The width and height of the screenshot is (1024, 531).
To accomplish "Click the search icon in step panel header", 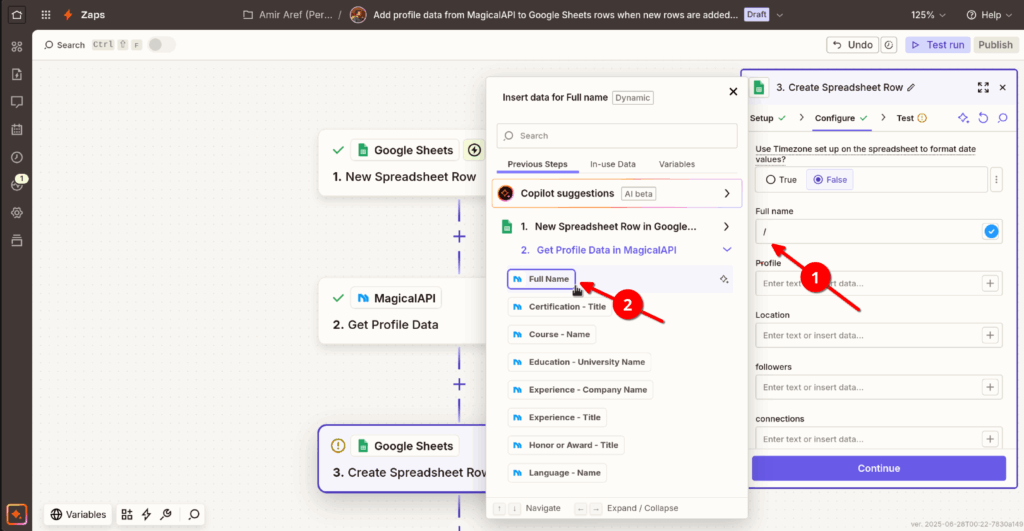I will 1002,118.
